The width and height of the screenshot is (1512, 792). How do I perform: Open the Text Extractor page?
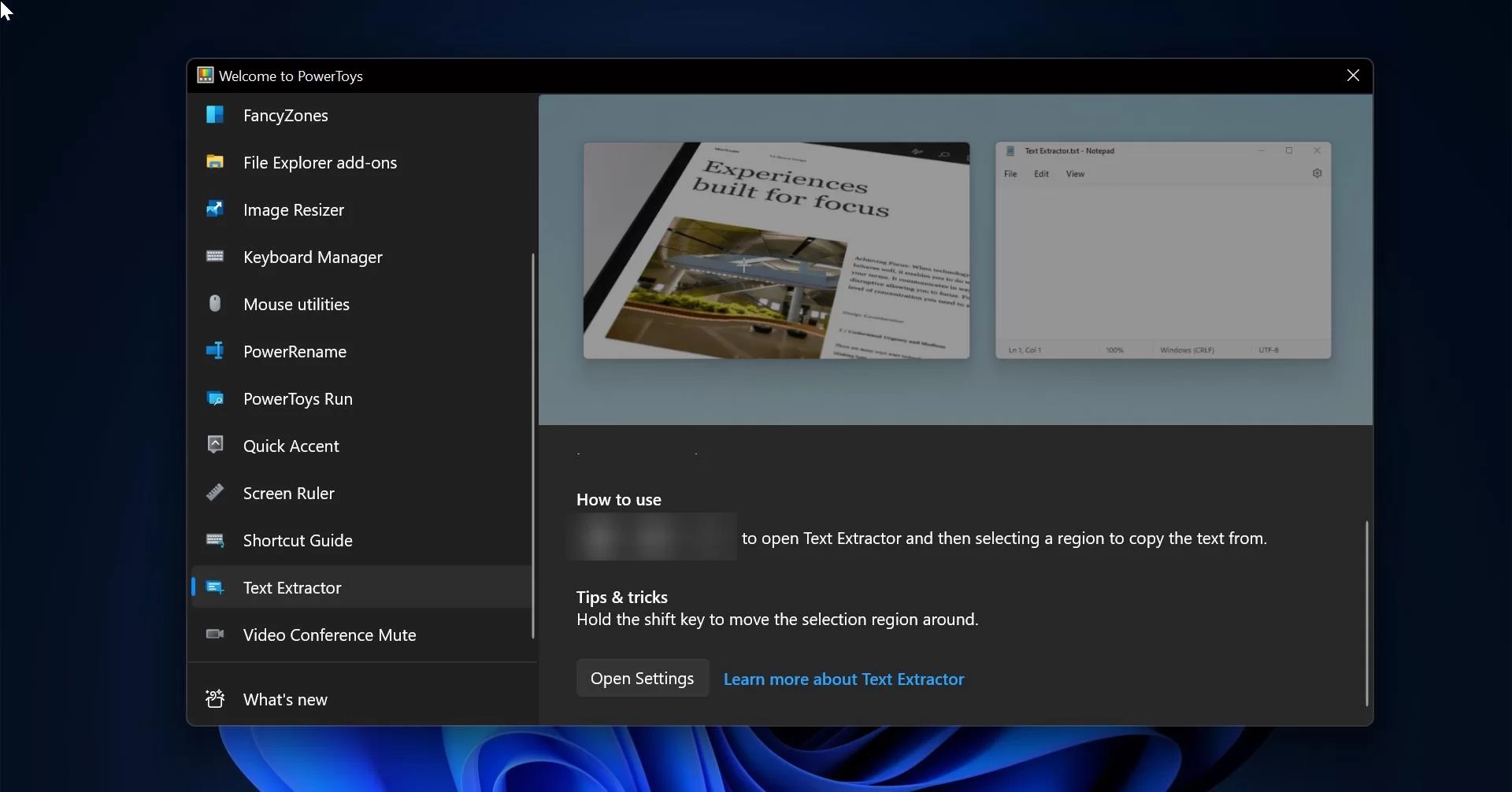(291, 587)
